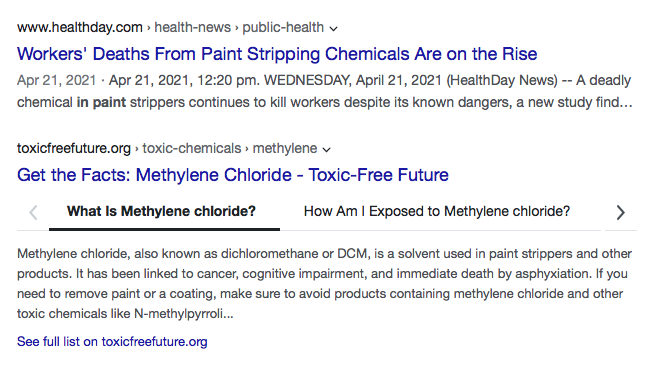This screenshot has height=378, width=665.
Task: Click the toxicfreefuture.org site address
Action: click(74, 148)
